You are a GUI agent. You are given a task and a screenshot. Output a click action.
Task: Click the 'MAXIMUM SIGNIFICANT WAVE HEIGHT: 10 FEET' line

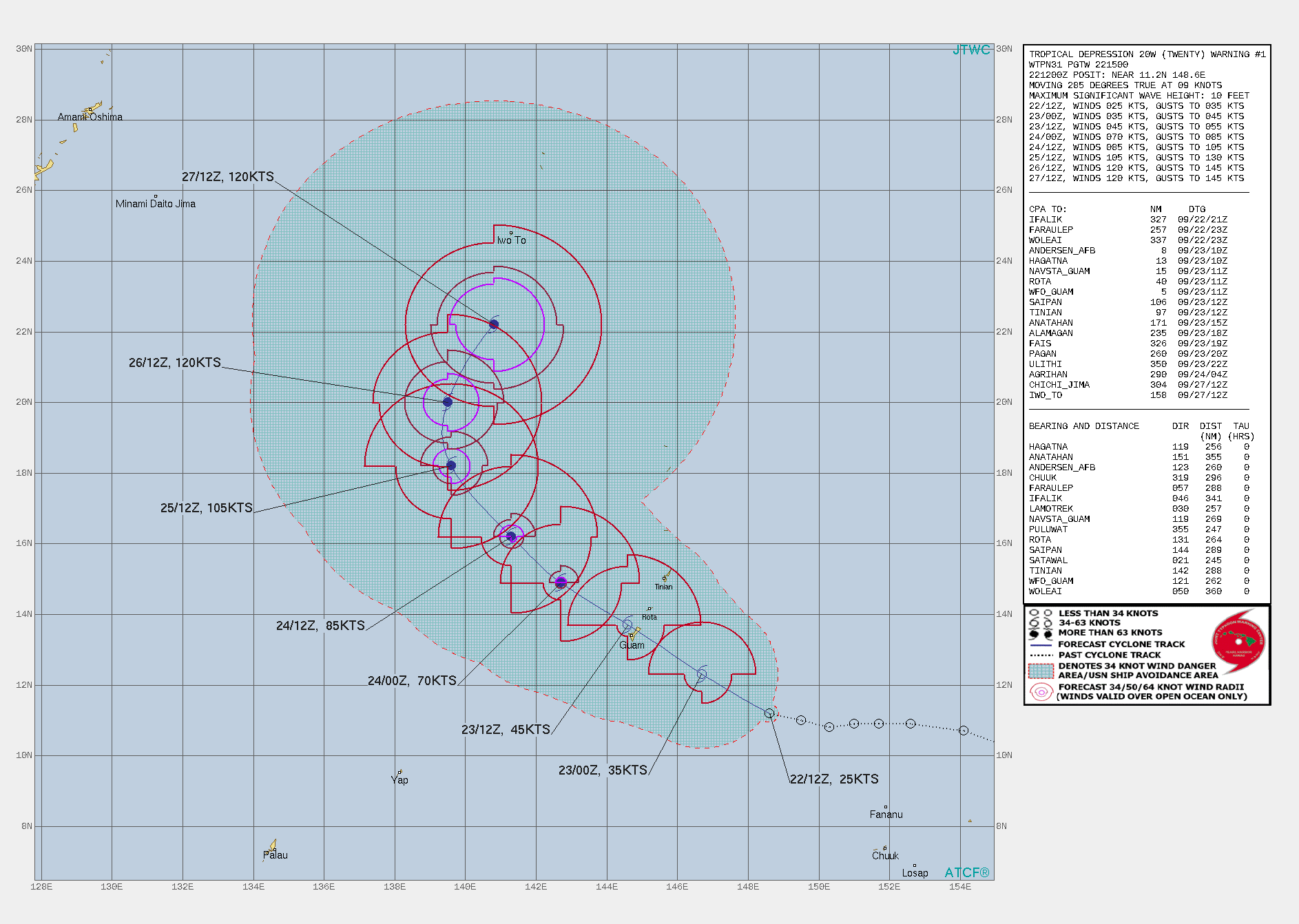1139,96
